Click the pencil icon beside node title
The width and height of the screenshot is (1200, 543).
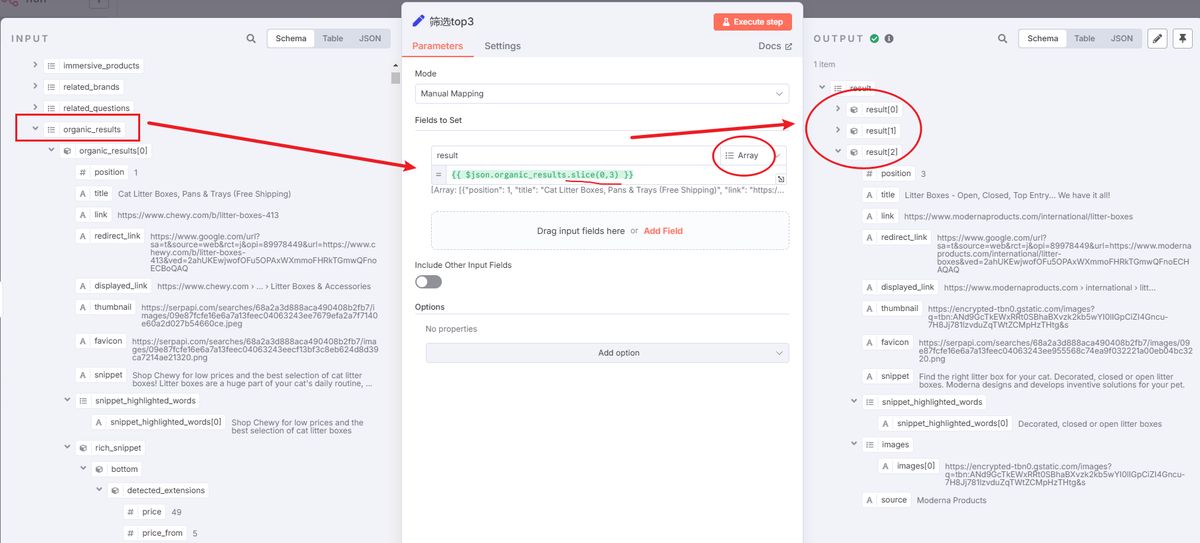(419, 20)
